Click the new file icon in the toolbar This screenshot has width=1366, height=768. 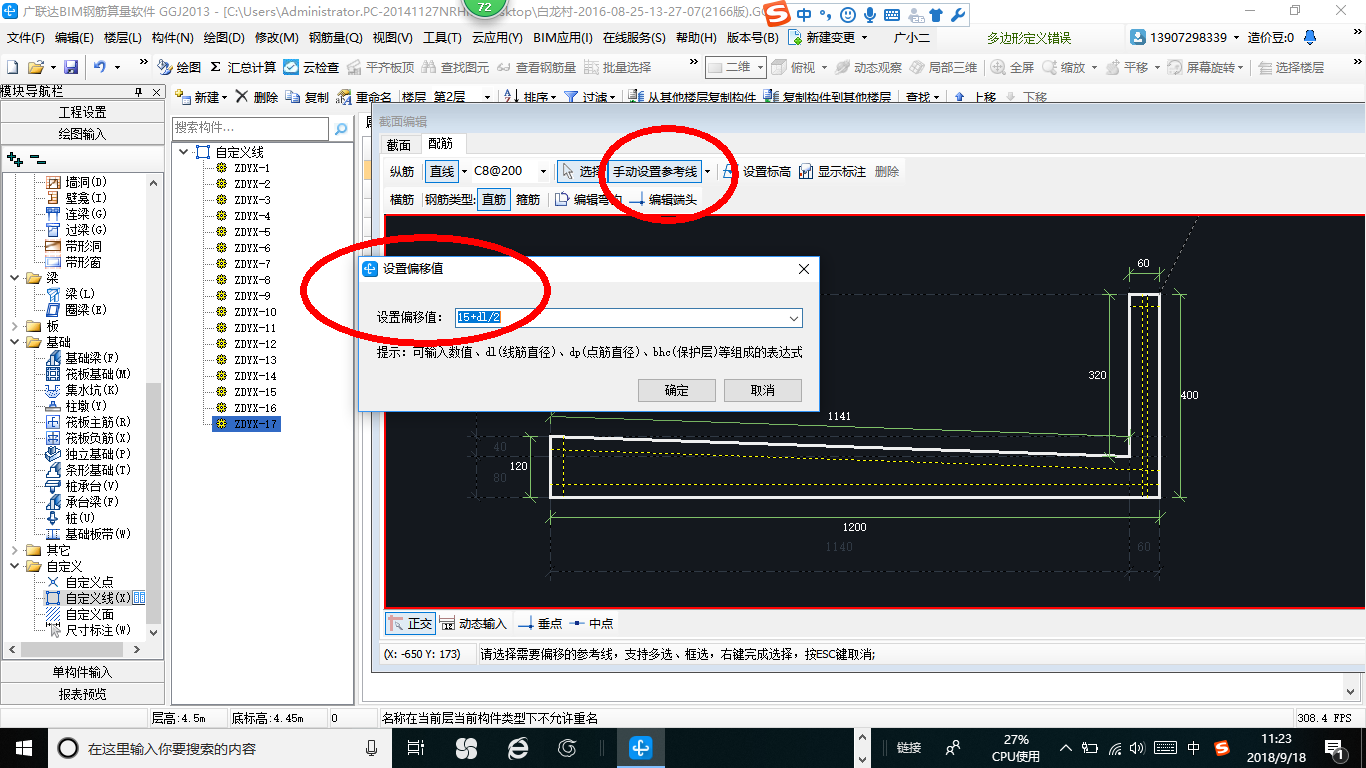tap(12, 67)
